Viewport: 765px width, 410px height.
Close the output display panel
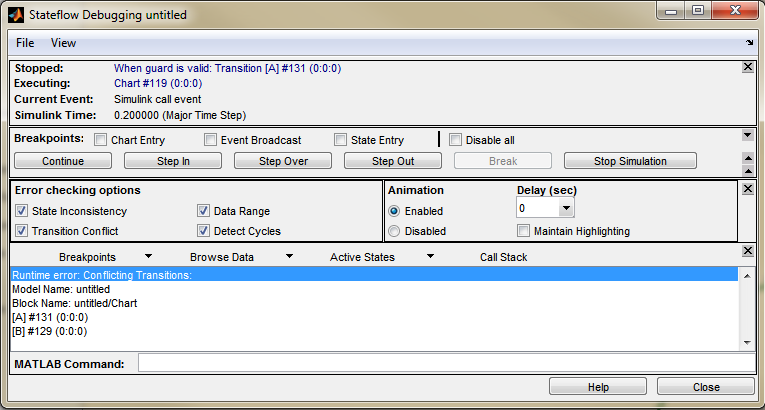tap(747, 251)
